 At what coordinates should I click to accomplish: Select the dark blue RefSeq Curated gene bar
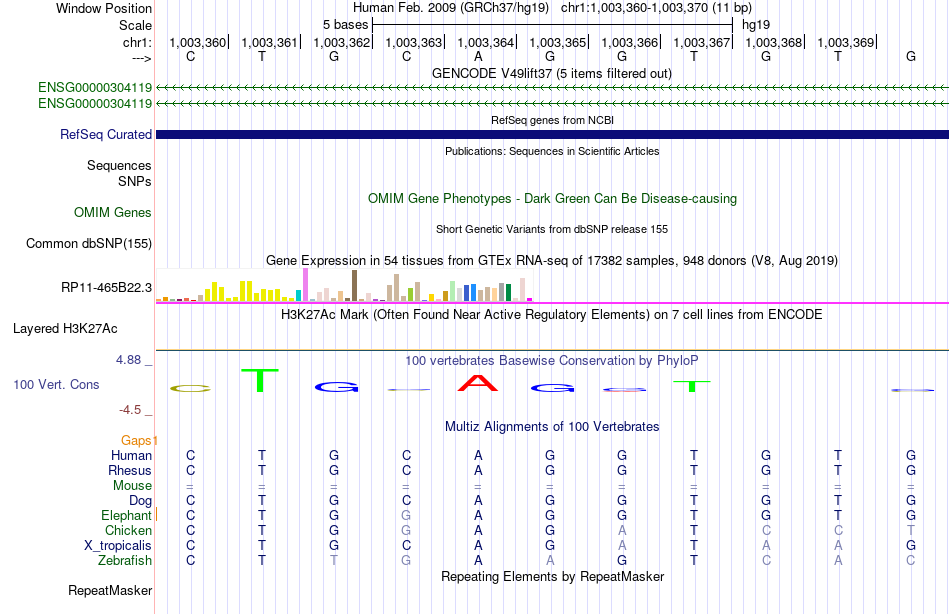coord(552,135)
